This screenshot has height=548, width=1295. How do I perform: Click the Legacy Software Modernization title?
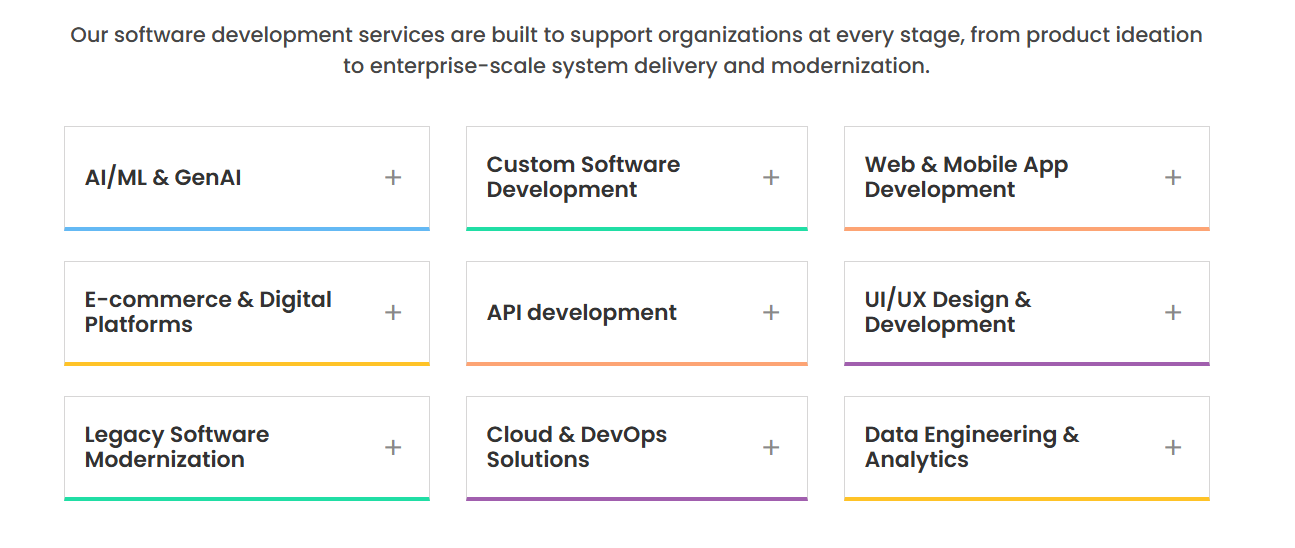(177, 447)
